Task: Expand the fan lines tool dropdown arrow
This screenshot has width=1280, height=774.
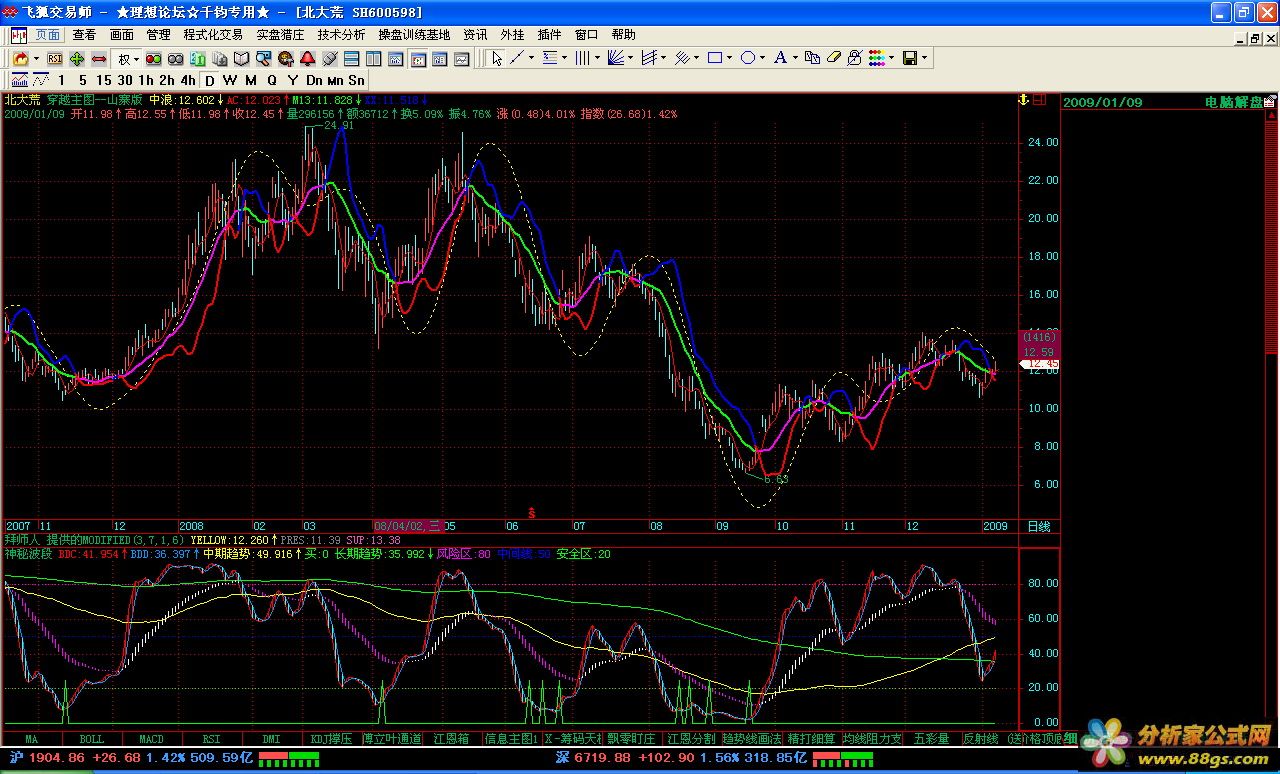Action: pos(630,58)
